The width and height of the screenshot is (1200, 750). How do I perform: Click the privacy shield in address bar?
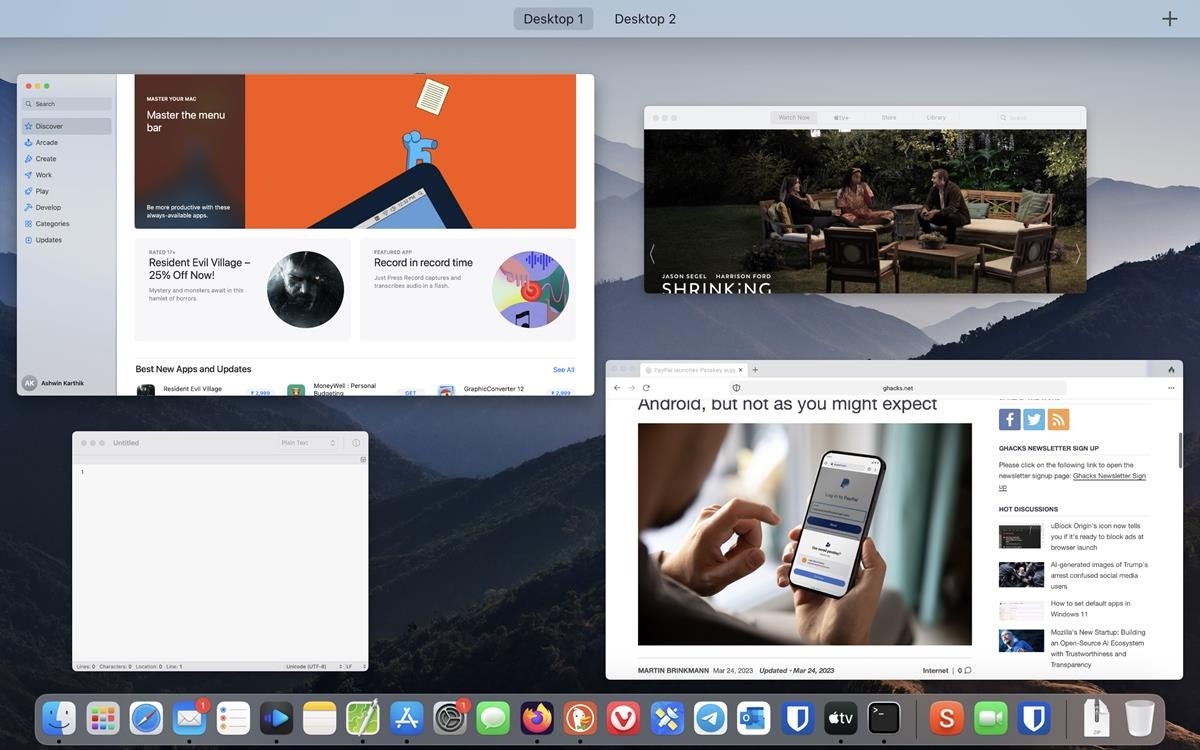736,388
